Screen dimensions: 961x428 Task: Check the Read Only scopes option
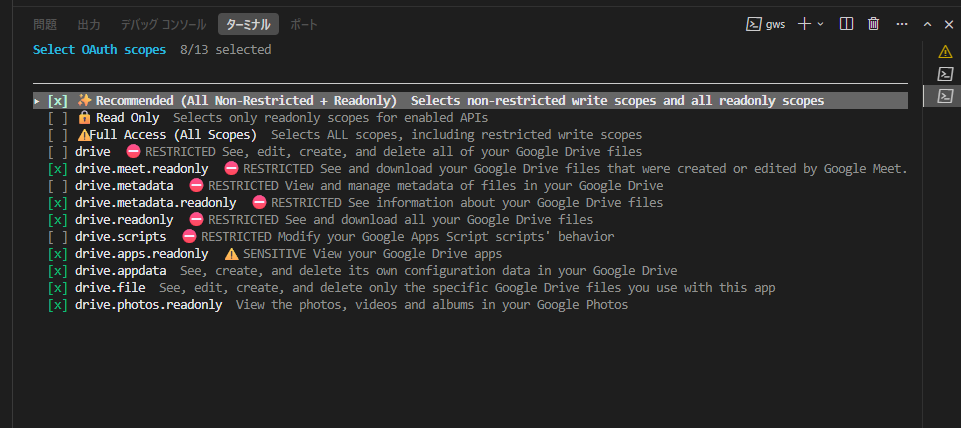click(x=58, y=117)
